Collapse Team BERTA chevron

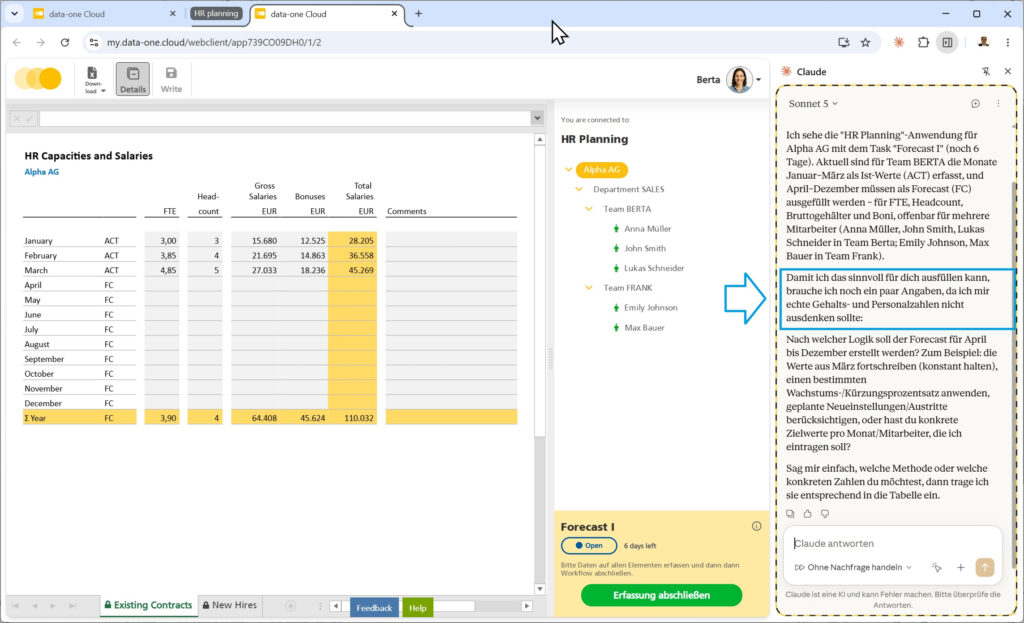click(x=588, y=209)
